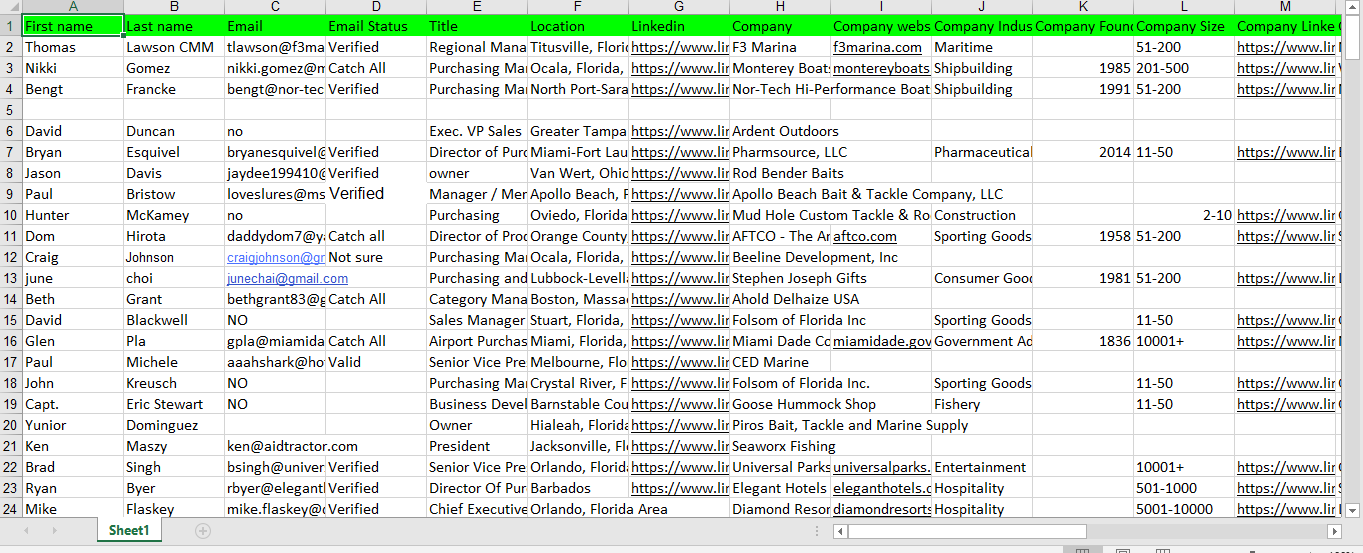Click the '2014' founded year cell
This screenshot has height=553, width=1363.
tap(1083, 152)
